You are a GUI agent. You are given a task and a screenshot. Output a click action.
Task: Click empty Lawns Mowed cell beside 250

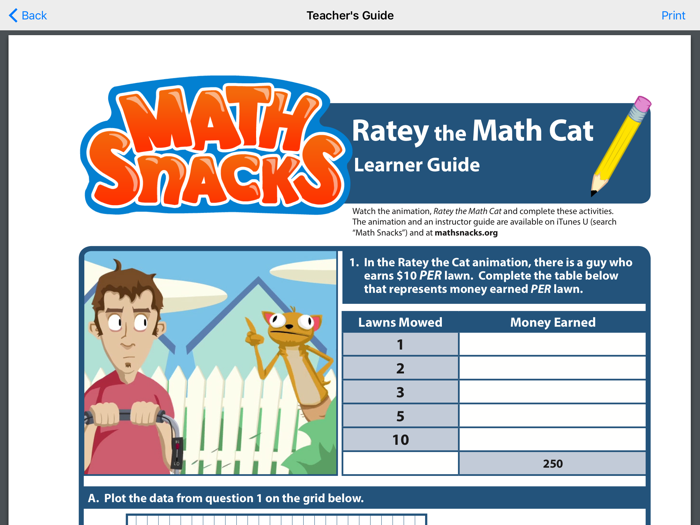coord(400,463)
